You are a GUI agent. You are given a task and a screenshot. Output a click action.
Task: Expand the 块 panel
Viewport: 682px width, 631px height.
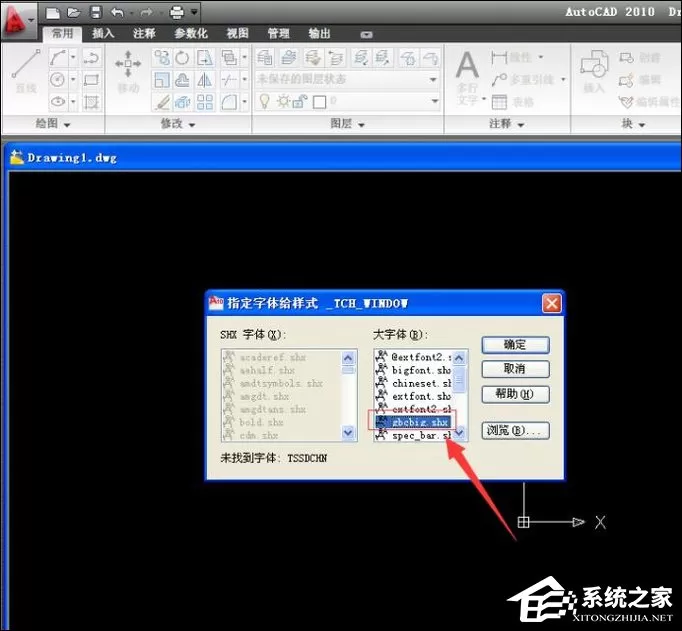tap(632, 124)
